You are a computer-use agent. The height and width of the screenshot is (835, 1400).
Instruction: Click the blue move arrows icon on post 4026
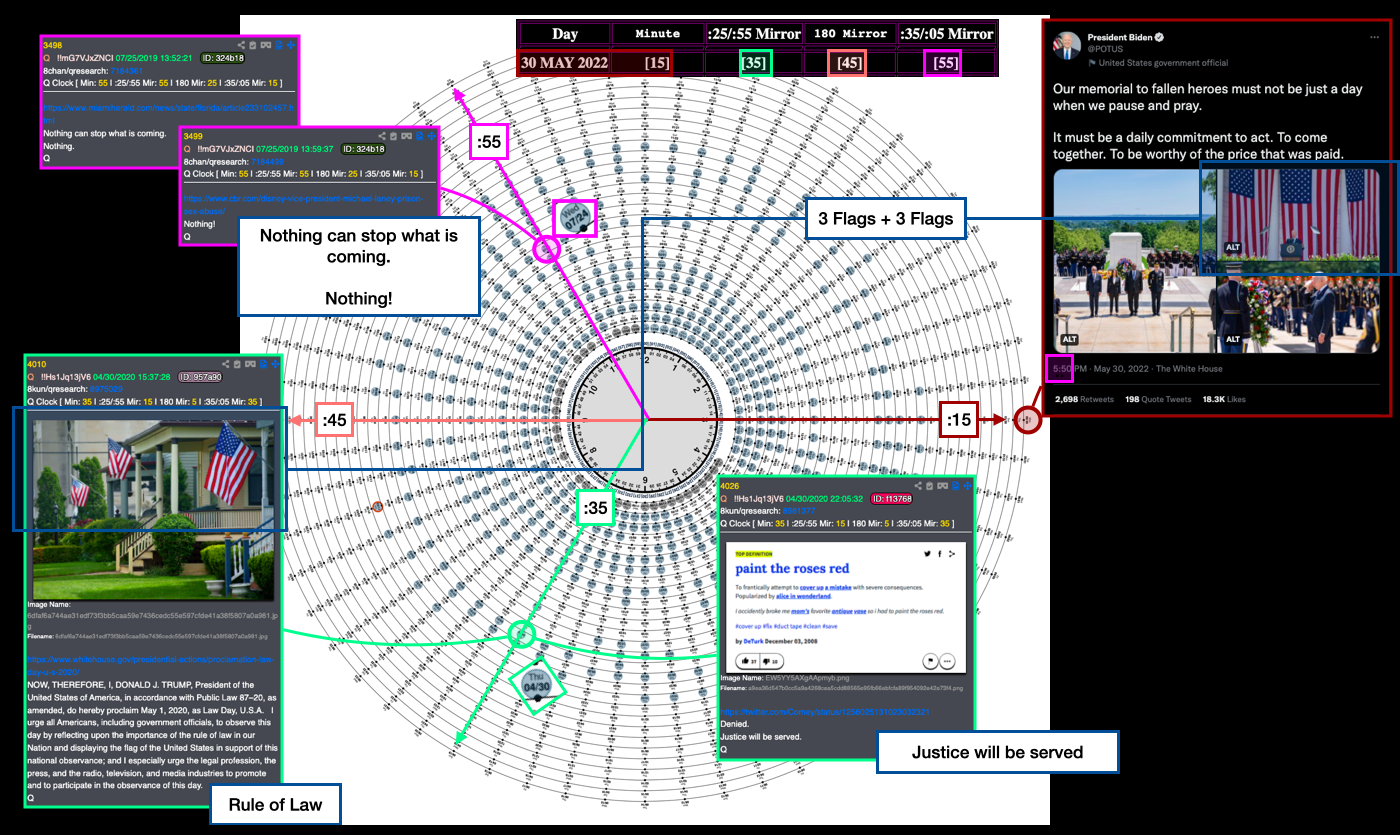pyautogui.click(x=967, y=486)
